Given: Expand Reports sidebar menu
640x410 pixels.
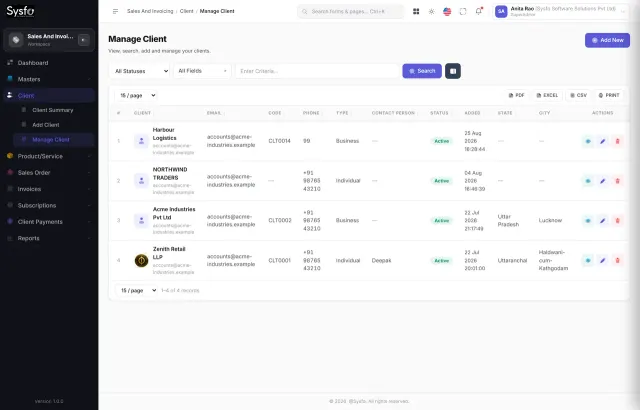Looking at the screenshot, I should coord(49,238).
